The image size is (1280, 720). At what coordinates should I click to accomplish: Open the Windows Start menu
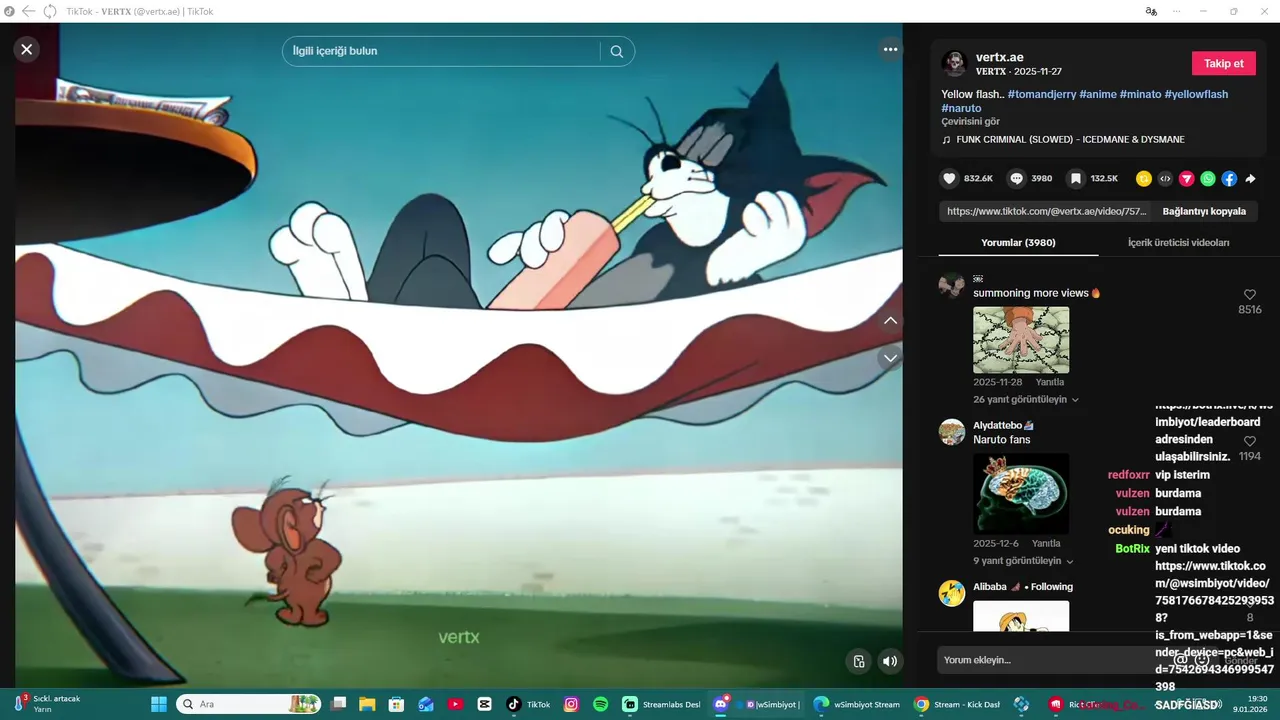tap(158, 704)
